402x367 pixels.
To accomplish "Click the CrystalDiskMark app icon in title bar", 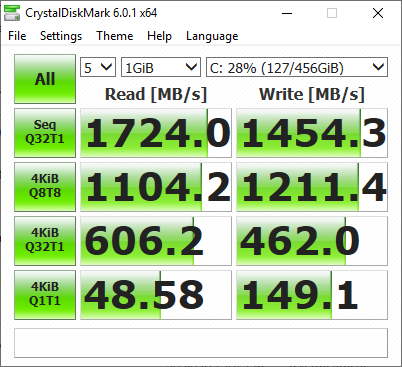I will (x=12, y=13).
